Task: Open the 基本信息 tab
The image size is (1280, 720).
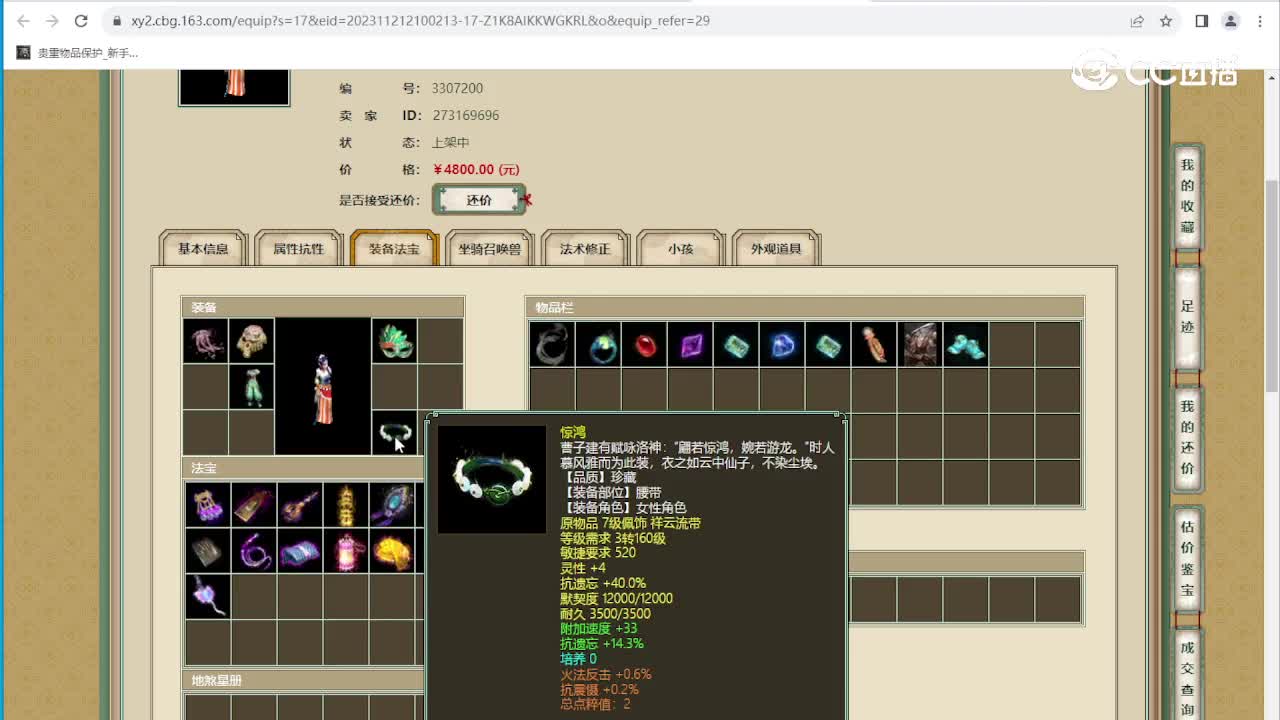Action: pyautogui.click(x=203, y=249)
